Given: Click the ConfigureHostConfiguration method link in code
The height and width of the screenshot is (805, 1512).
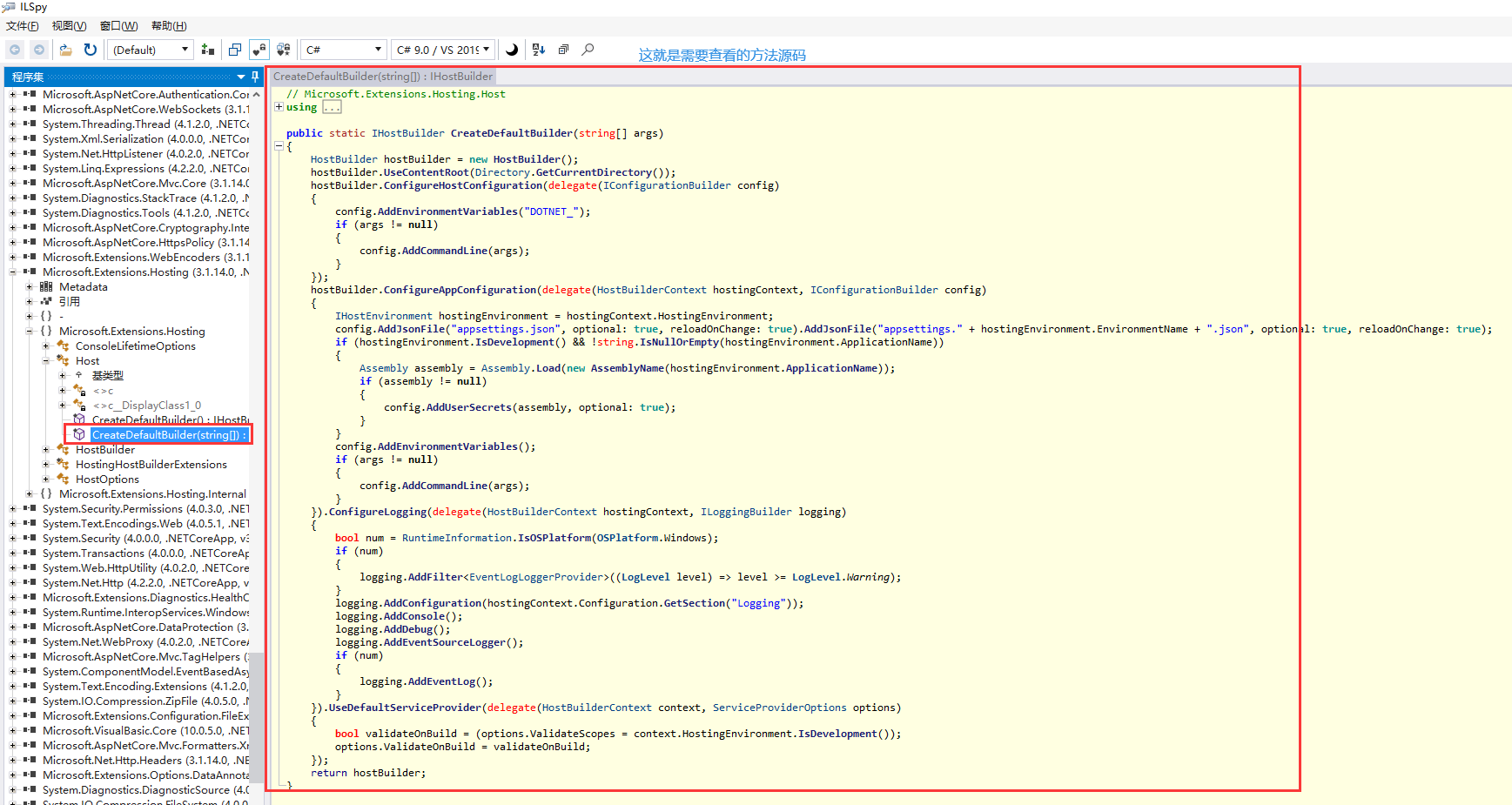Looking at the screenshot, I should [463, 185].
